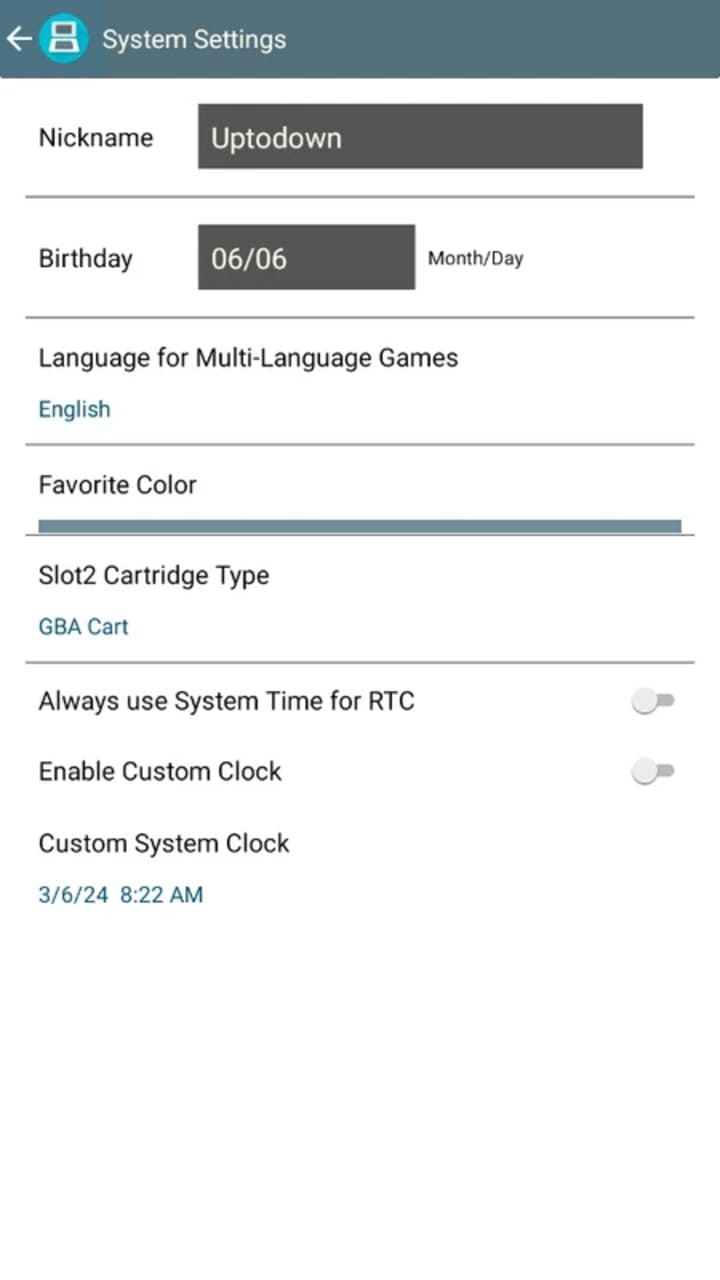The image size is (720, 1280).
Task: Click the Nickname label
Action: pyautogui.click(x=96, y=137)
